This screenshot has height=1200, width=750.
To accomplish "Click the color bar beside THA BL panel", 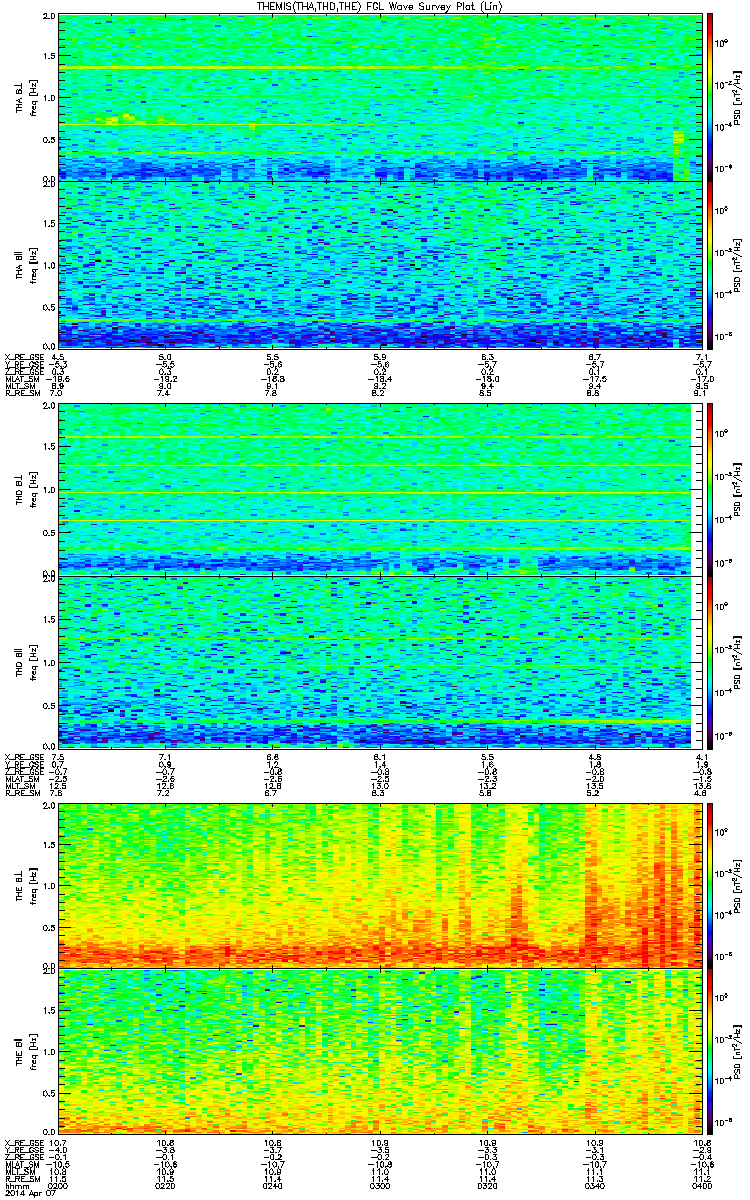I will point(711,97).
